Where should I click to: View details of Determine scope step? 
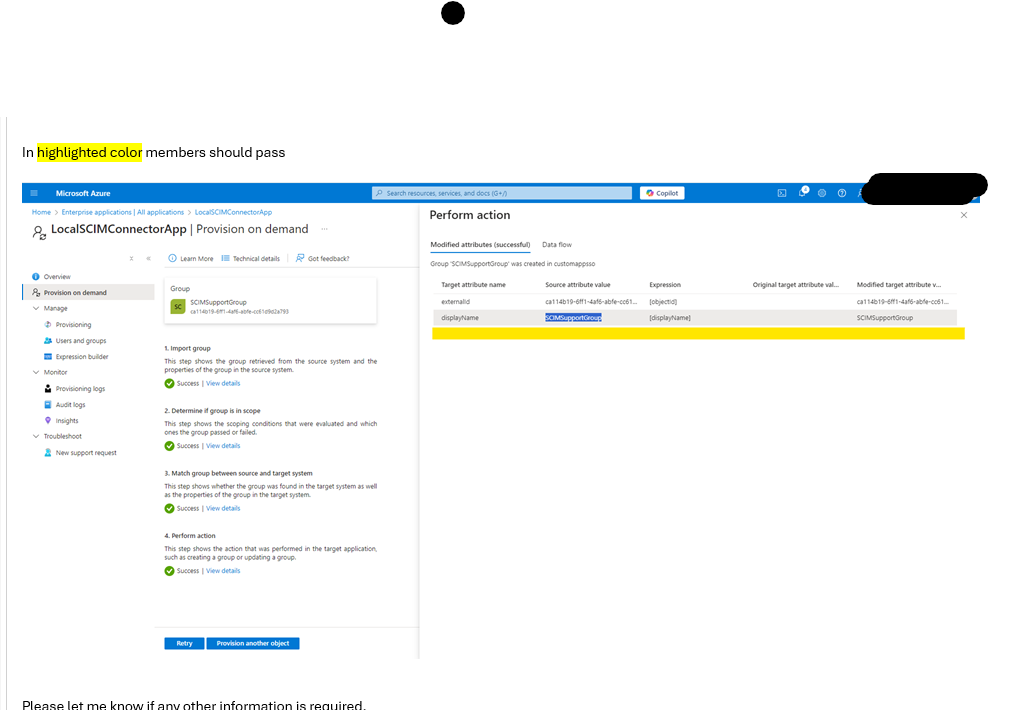click(223, 446)
